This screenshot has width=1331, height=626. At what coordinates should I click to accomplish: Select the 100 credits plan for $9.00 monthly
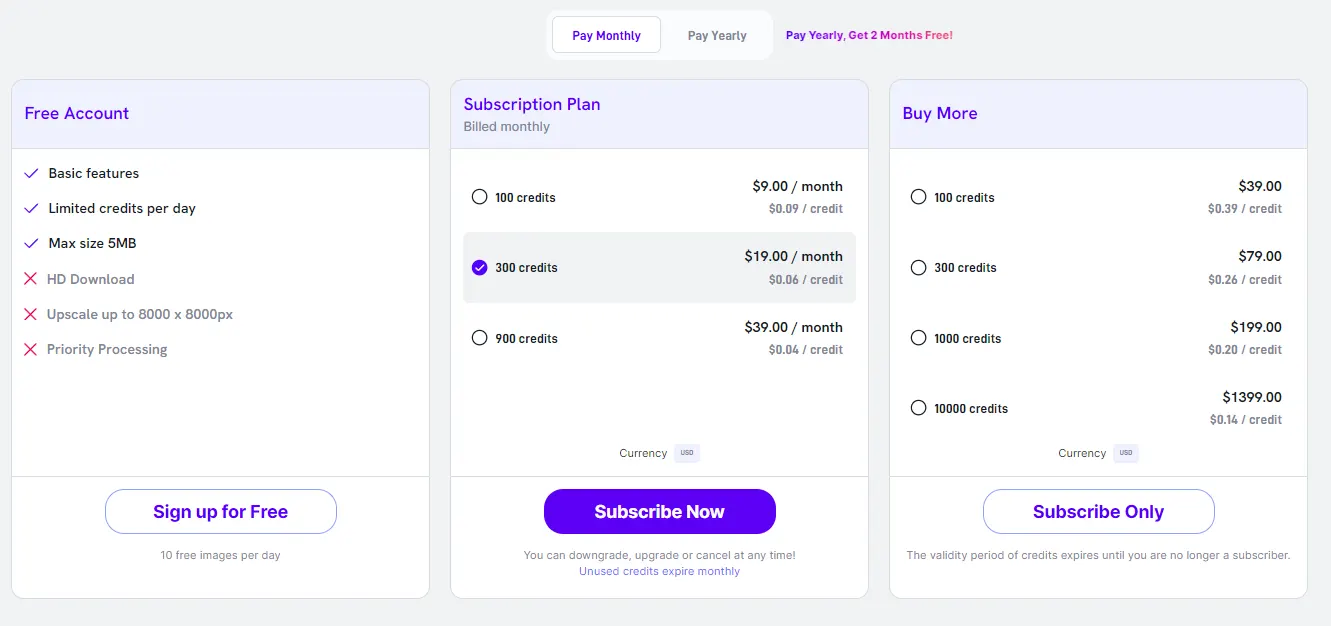(x=479, y=197)
